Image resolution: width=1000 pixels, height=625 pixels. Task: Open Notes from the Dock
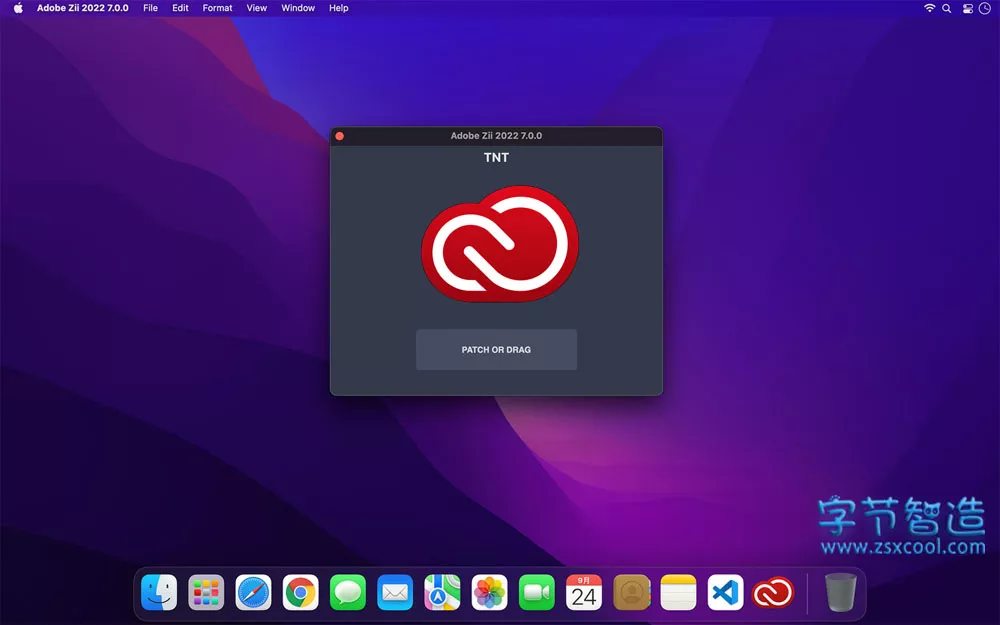click(x=678, y=592)
